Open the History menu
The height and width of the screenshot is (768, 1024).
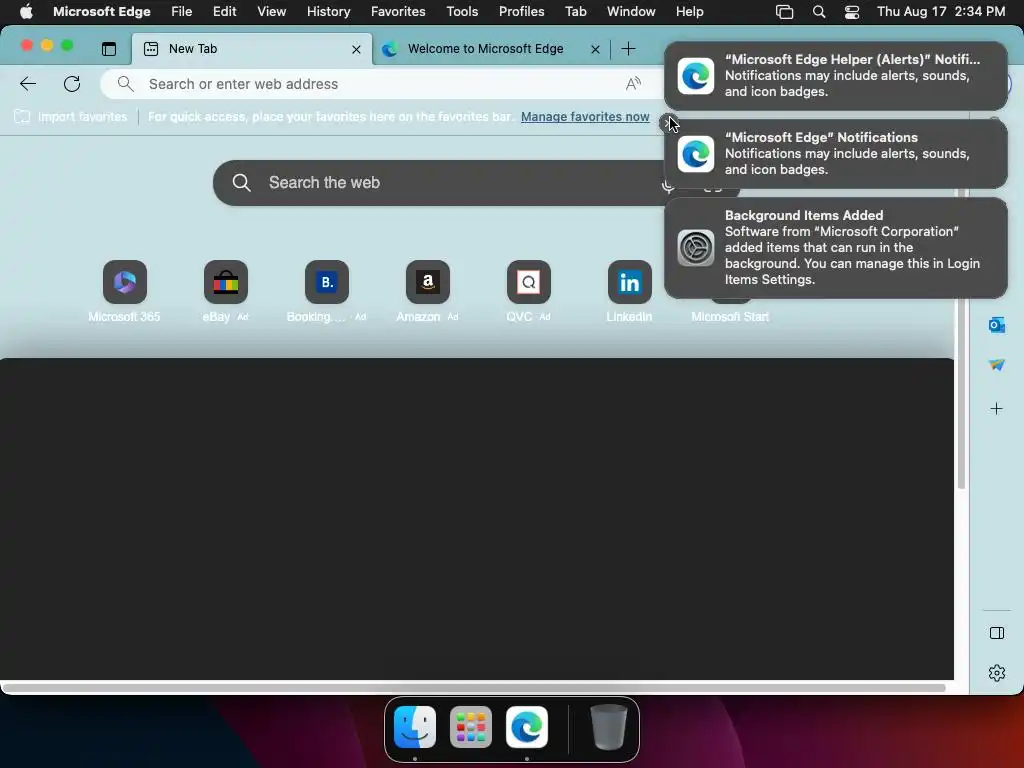click(x=328, y=12)
